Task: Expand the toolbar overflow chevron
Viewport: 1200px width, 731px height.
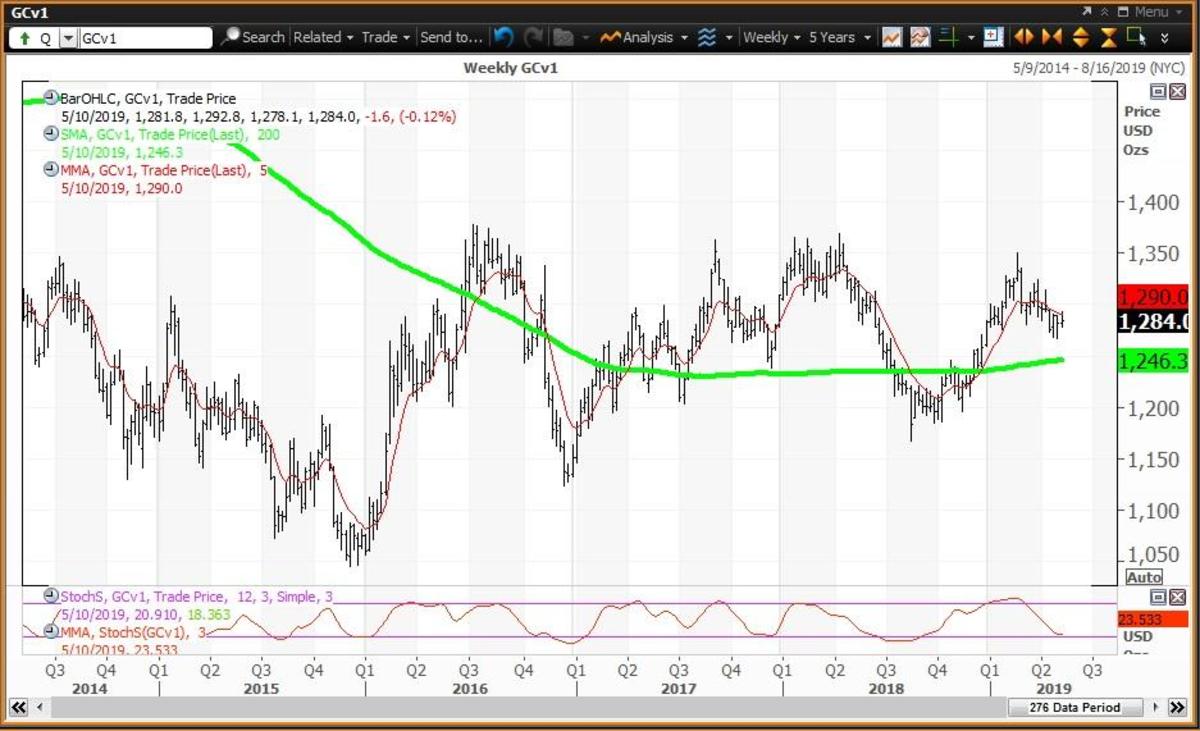Action: [1164, 37]
